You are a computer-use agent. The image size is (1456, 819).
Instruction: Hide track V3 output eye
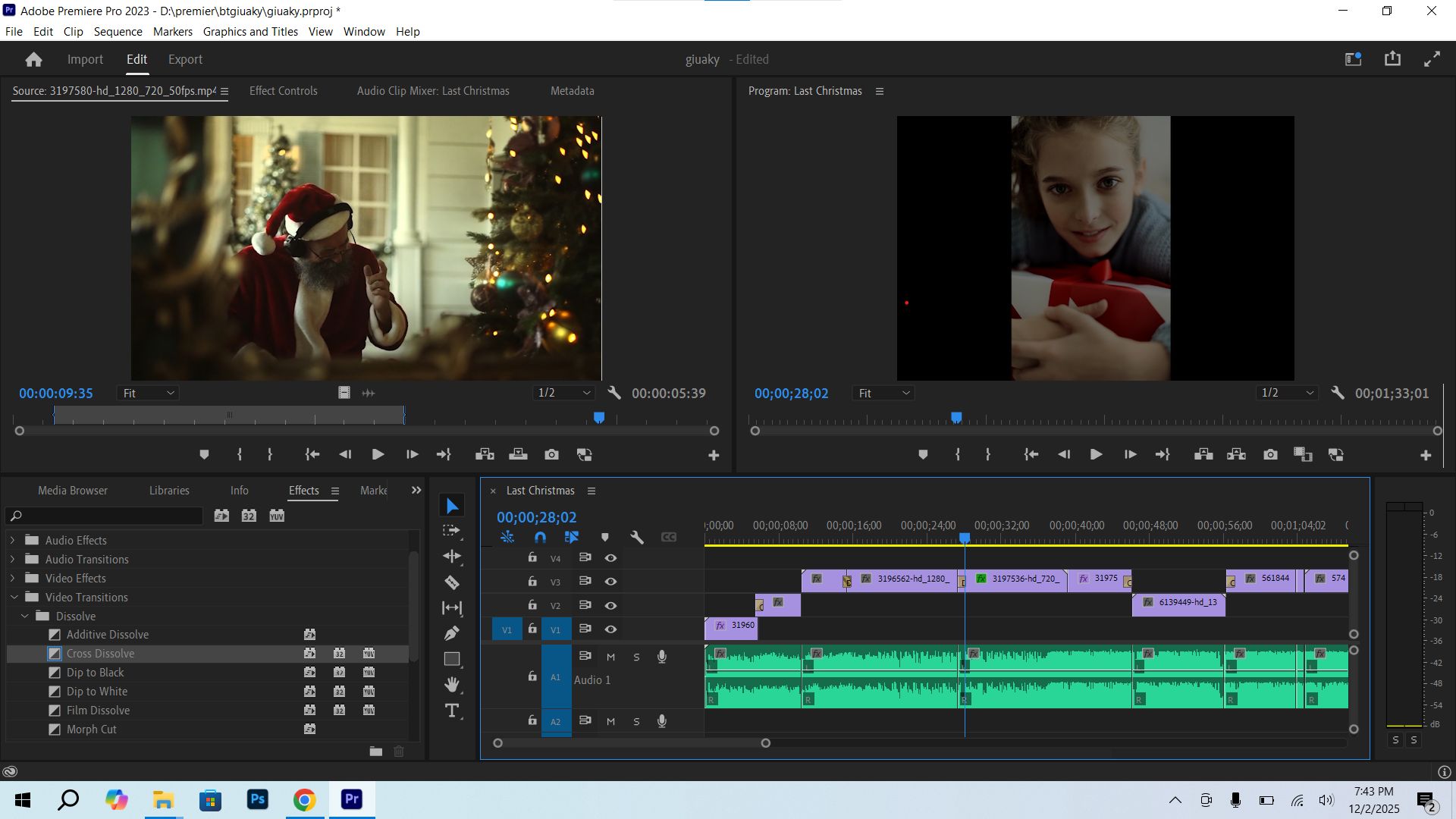pyautogui.click(x=610, y=582)
